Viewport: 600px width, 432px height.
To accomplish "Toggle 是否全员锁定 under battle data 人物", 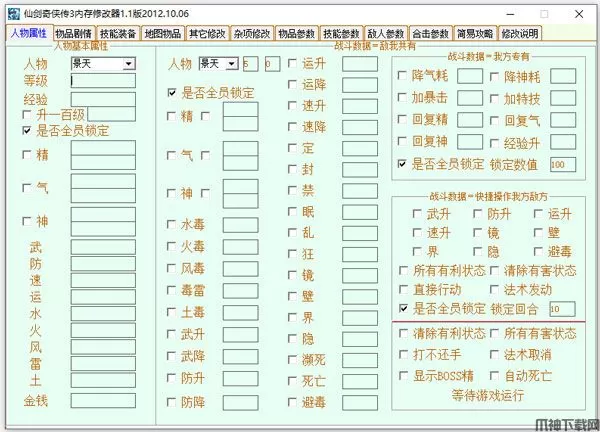I will tap(172, 93).
